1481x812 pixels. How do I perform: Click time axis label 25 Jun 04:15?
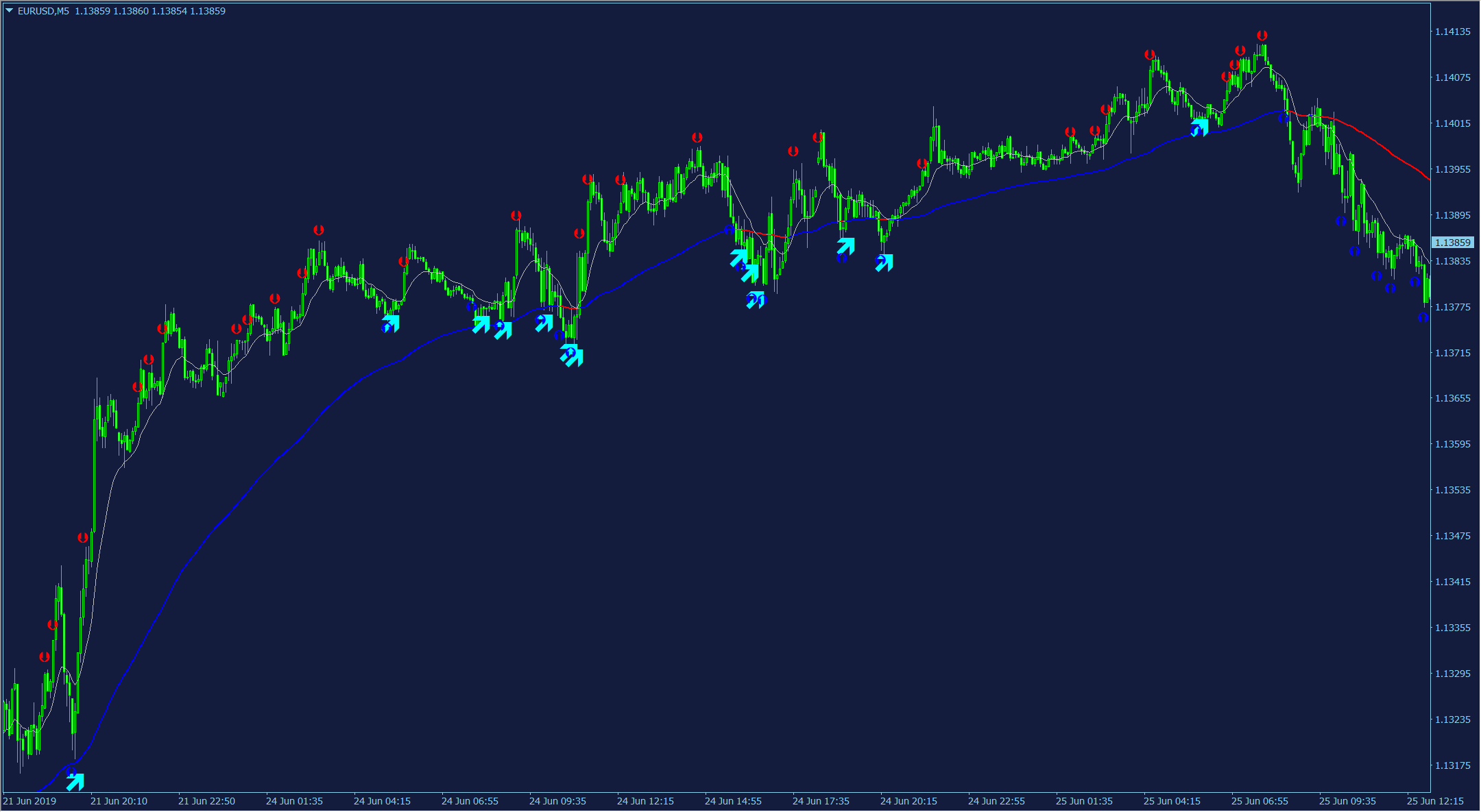coord(1172,801)
